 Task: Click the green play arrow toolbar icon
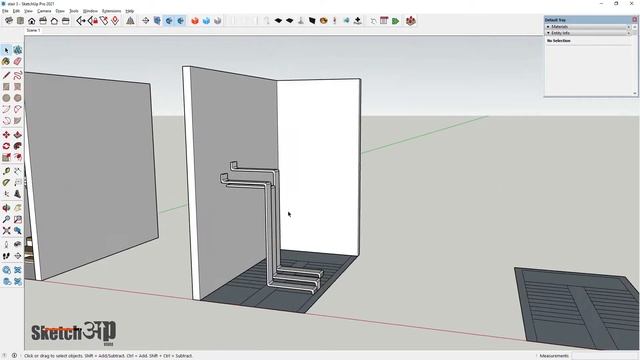tap(396, 21)
